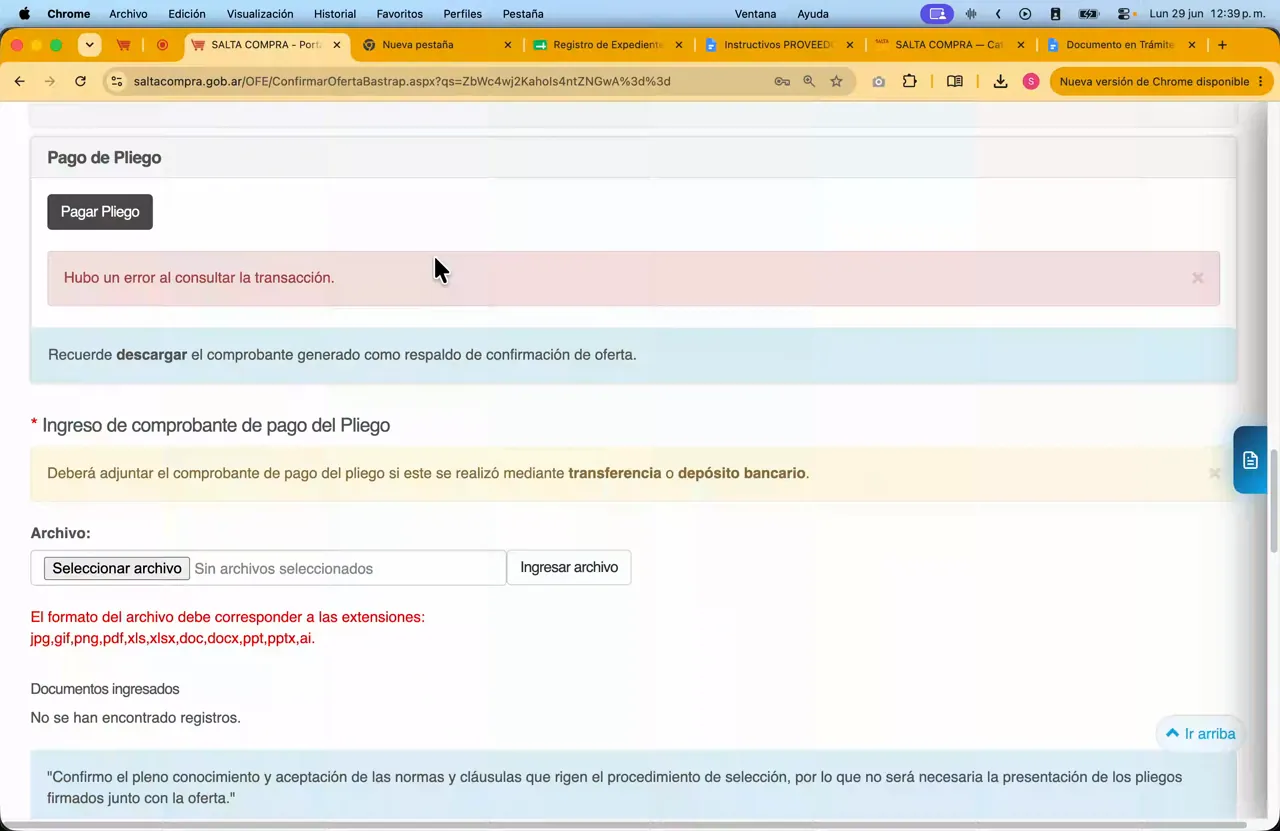Dismiss the transaction error alert

pyautogui.click(x=1197, y=278)
